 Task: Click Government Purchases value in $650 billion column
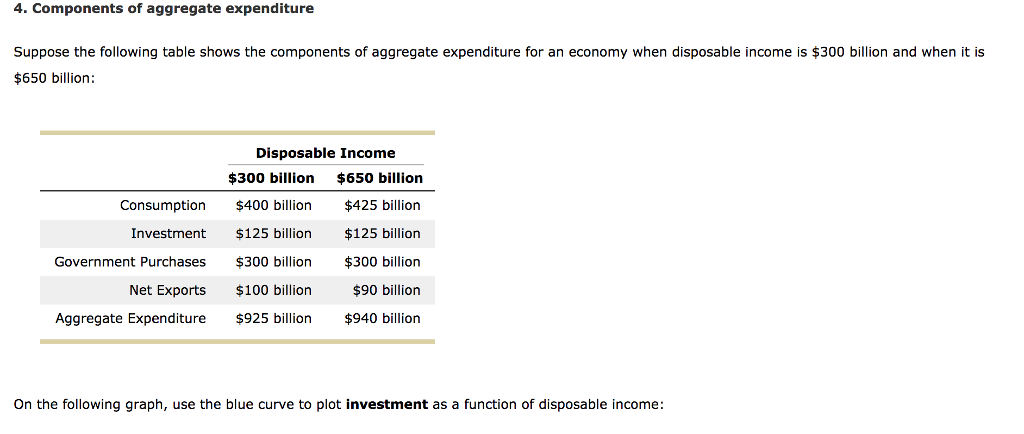pyautogui.click(x=382, y=262)
